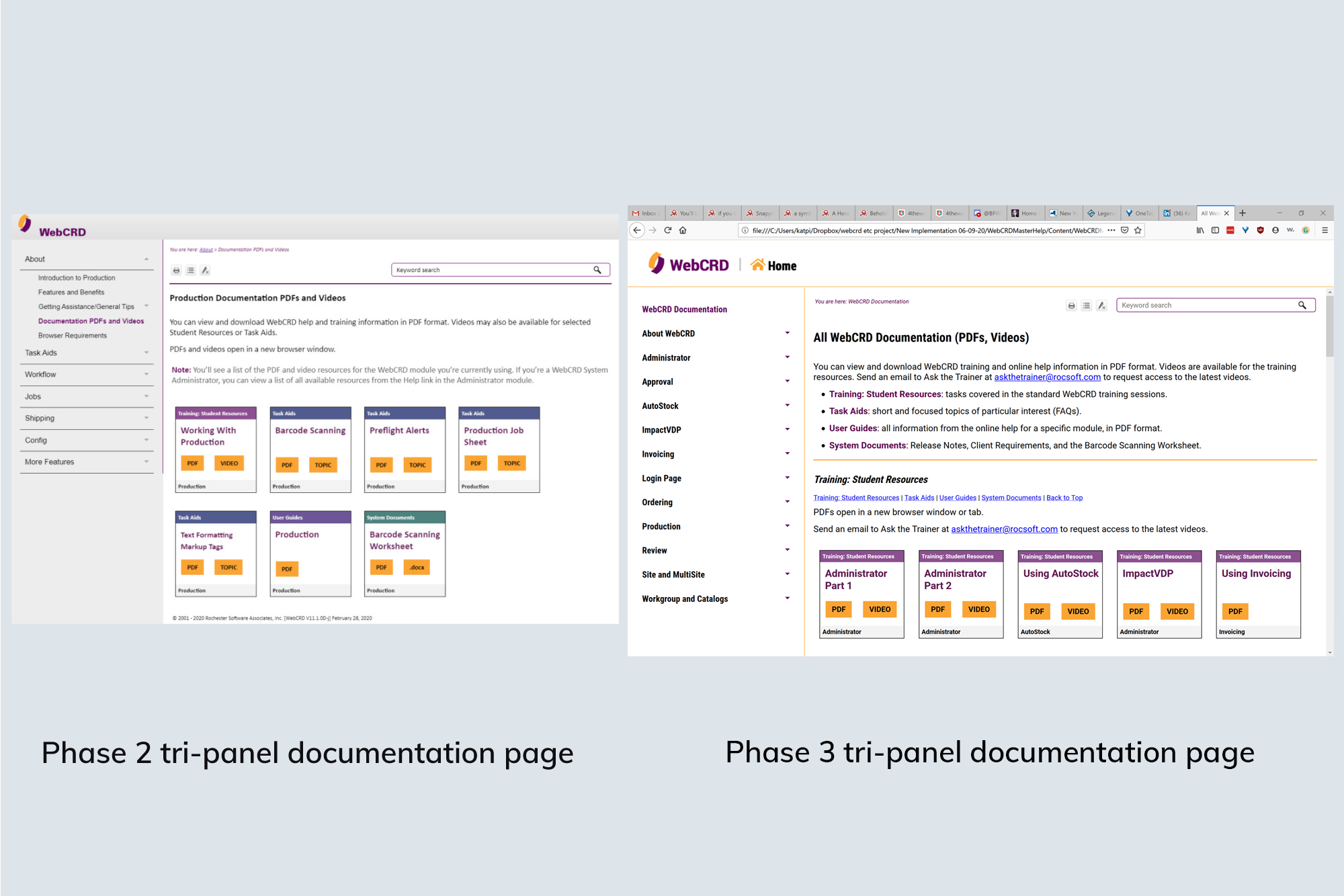This screenshot has height=896, width=1344.
Task: Click the browser Forward arrow
Action: [653, 230]
